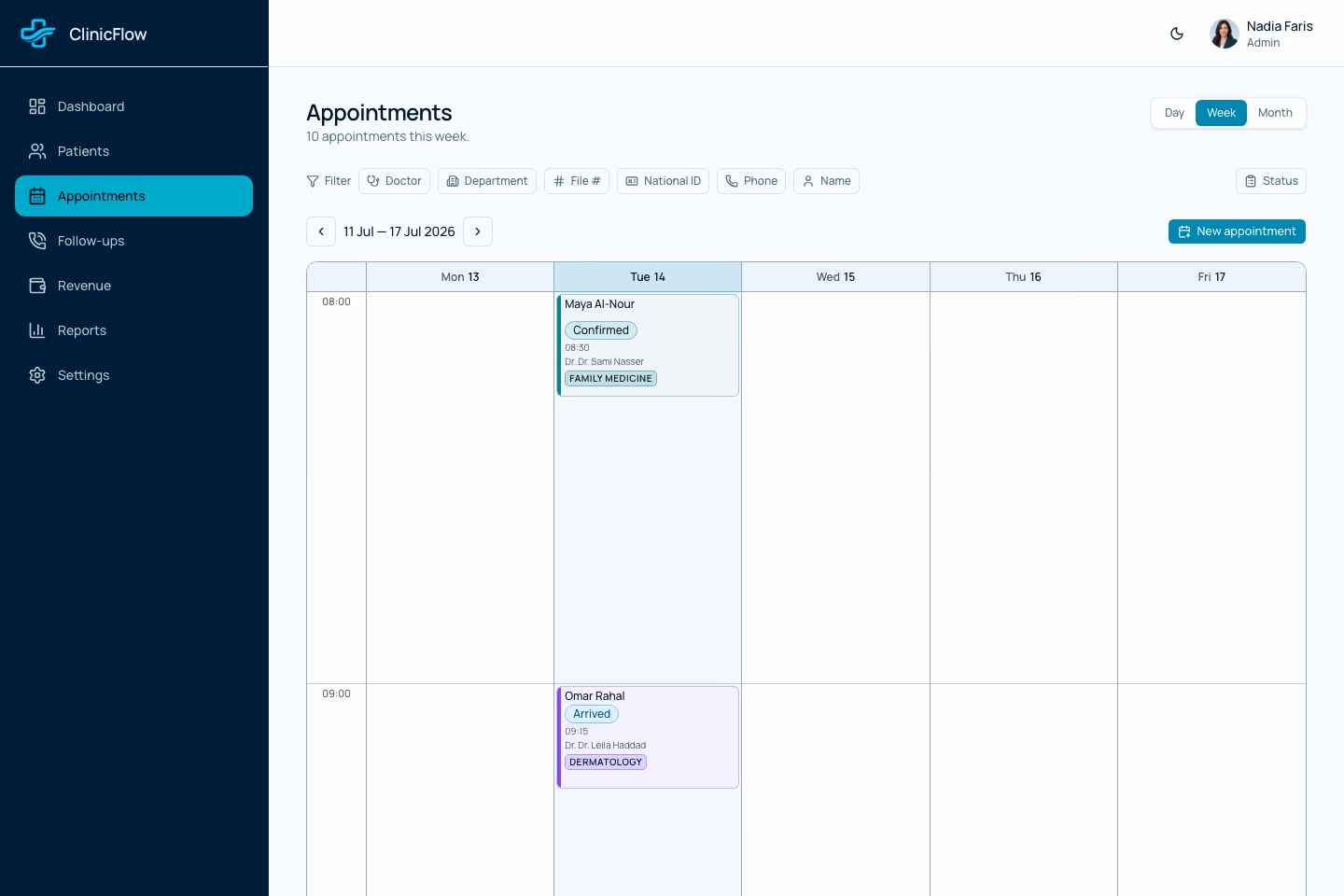This screenshot has height=896, width=1344.
Task: Click the 09:00 time label
Action: click(336, 693)
